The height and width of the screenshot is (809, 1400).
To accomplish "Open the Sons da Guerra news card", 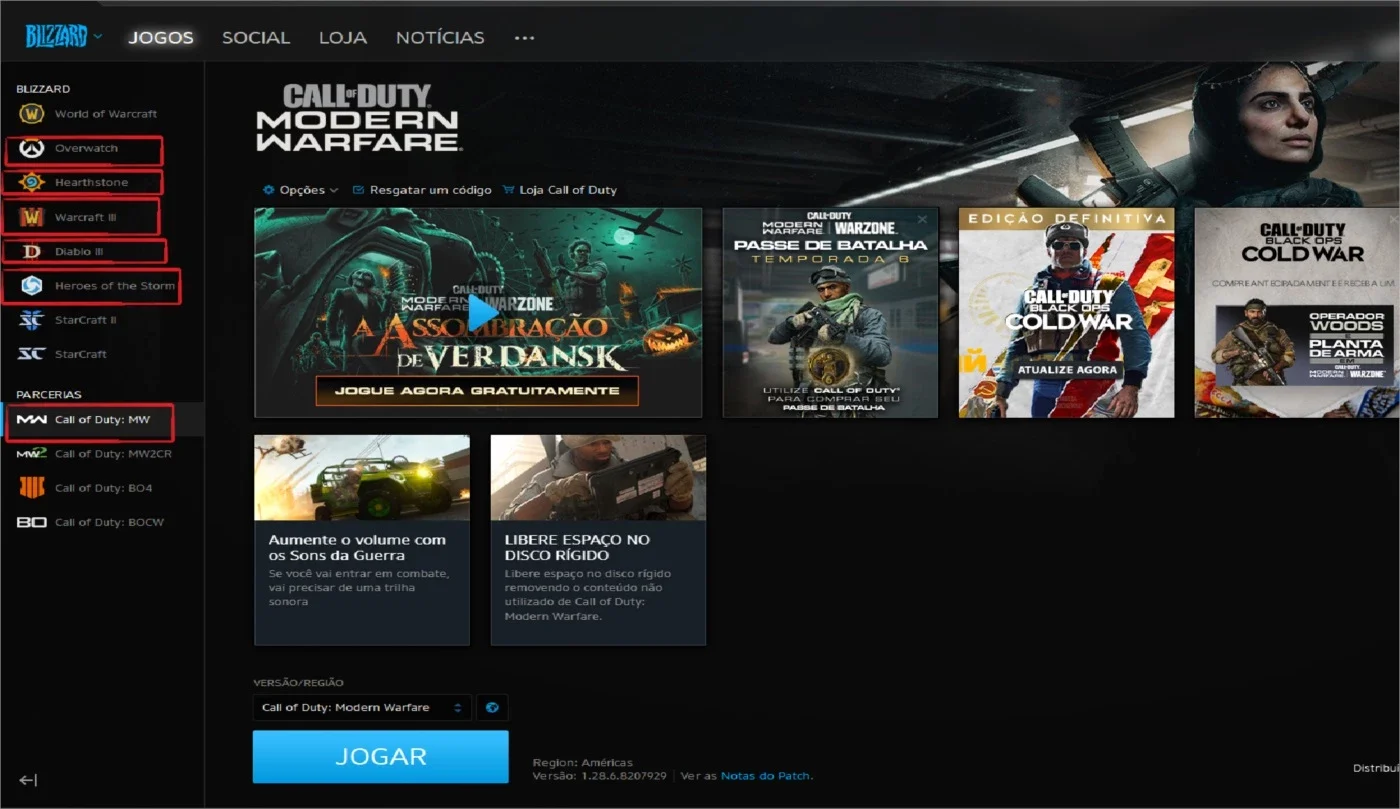I will point(362,540).
